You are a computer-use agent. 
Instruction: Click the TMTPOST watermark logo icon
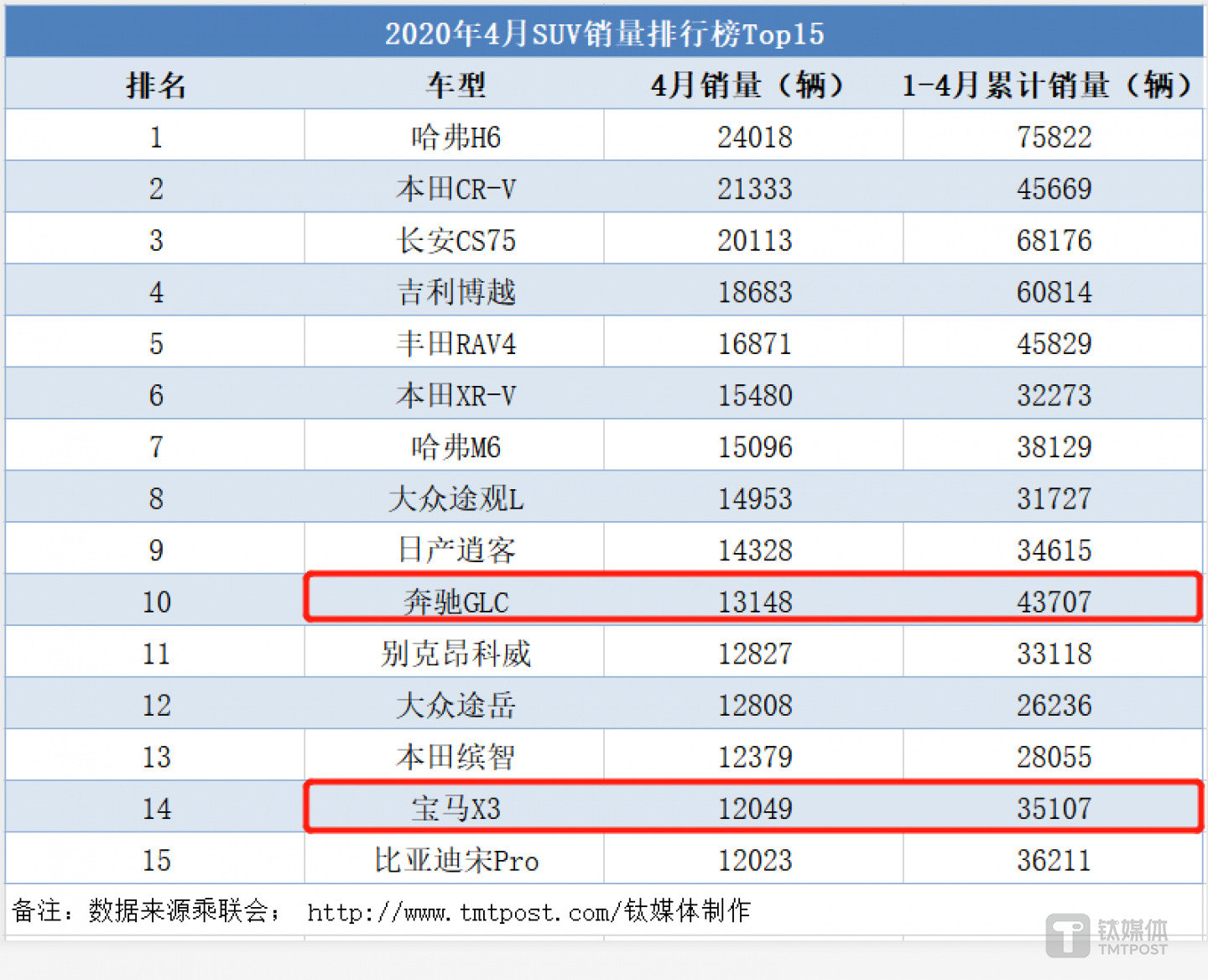(x=1067, y=935)
